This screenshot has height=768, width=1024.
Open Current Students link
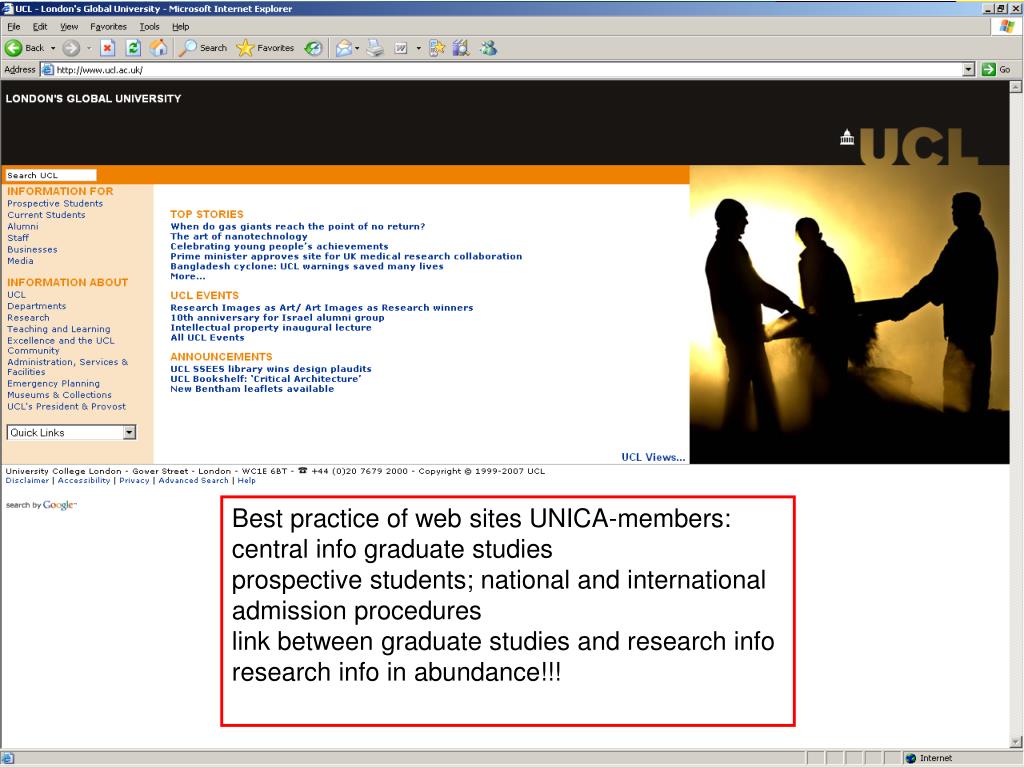tap(46, 215)
